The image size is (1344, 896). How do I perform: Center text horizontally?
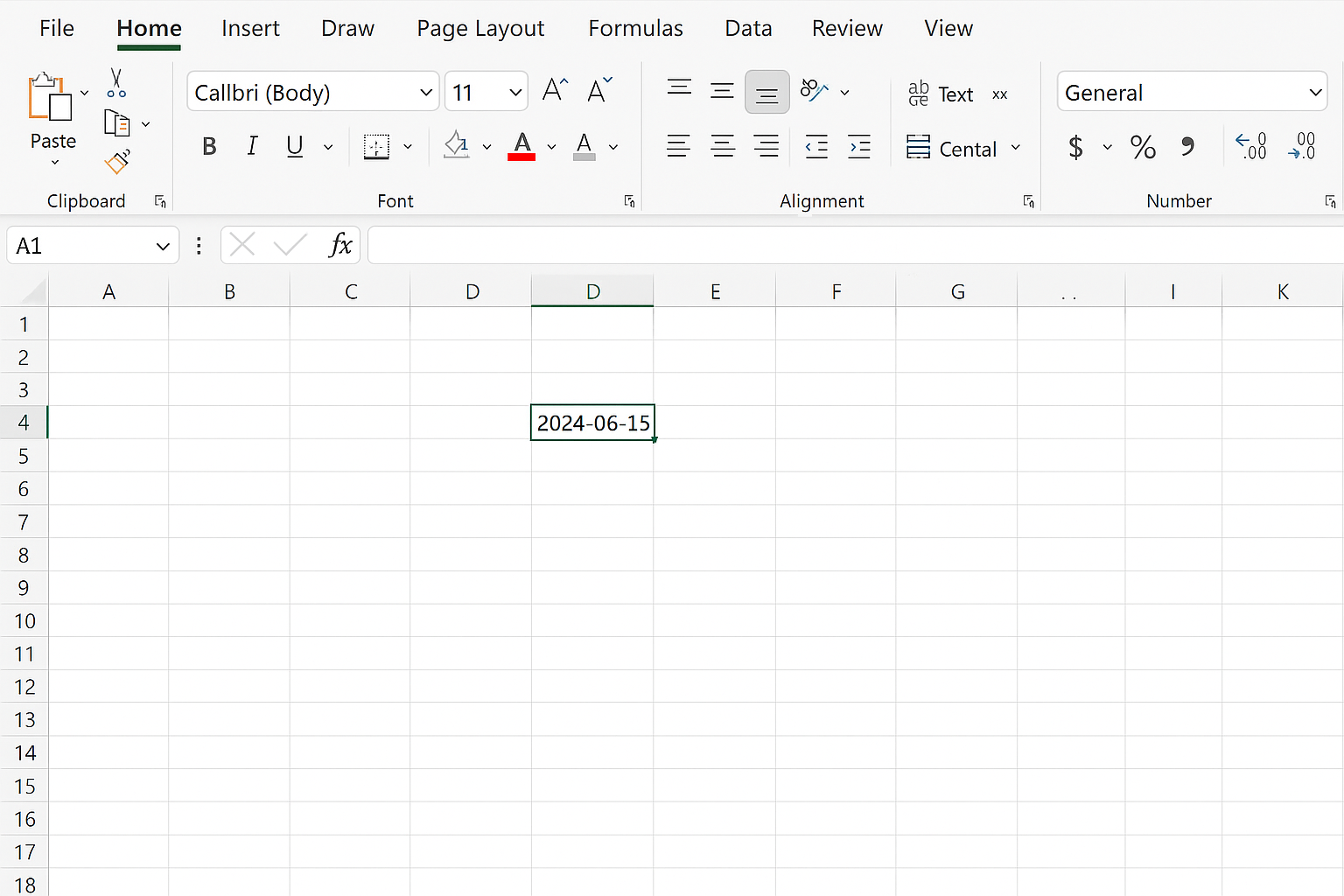click(x=723, y=146)
